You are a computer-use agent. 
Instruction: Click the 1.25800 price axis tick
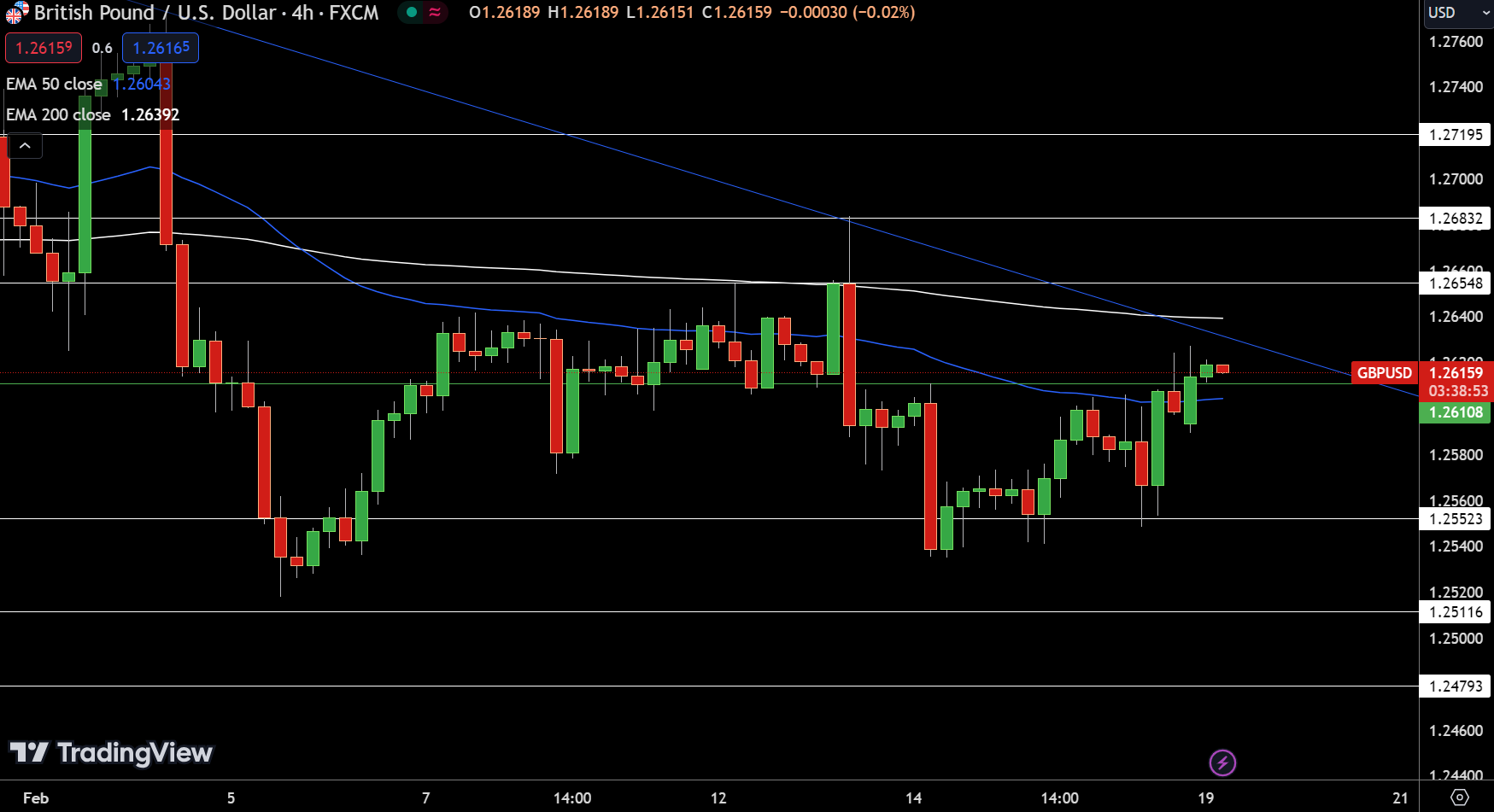coord(1456,455)
